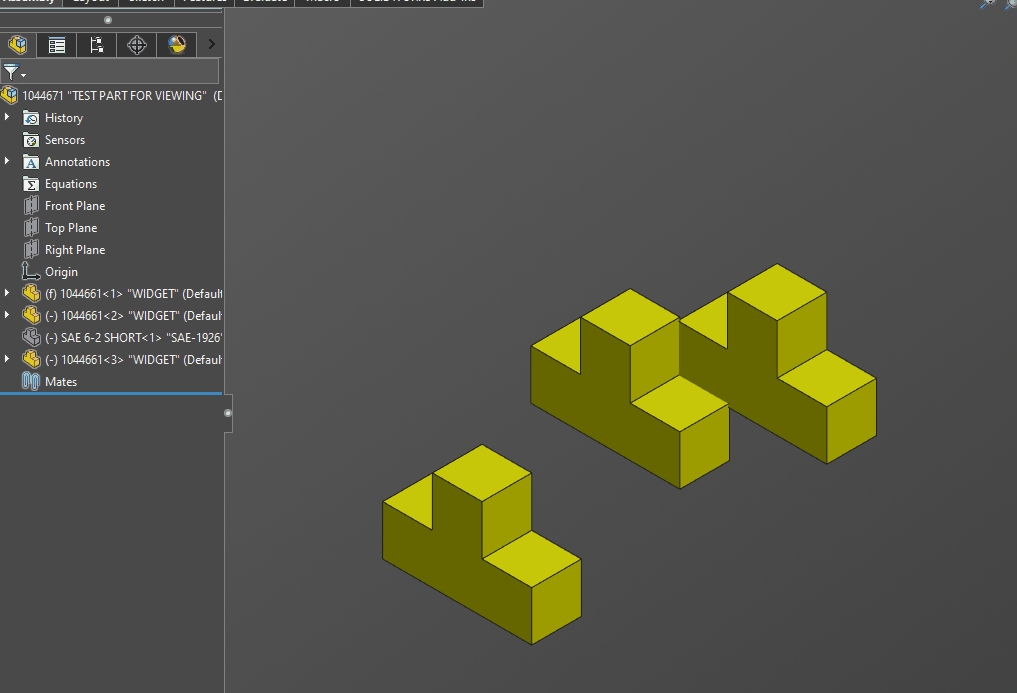The width and height of the screenshot is (1017, 693).
Task: Open the DisplayManager color sphere tab
Action: [x=177, y=45]
